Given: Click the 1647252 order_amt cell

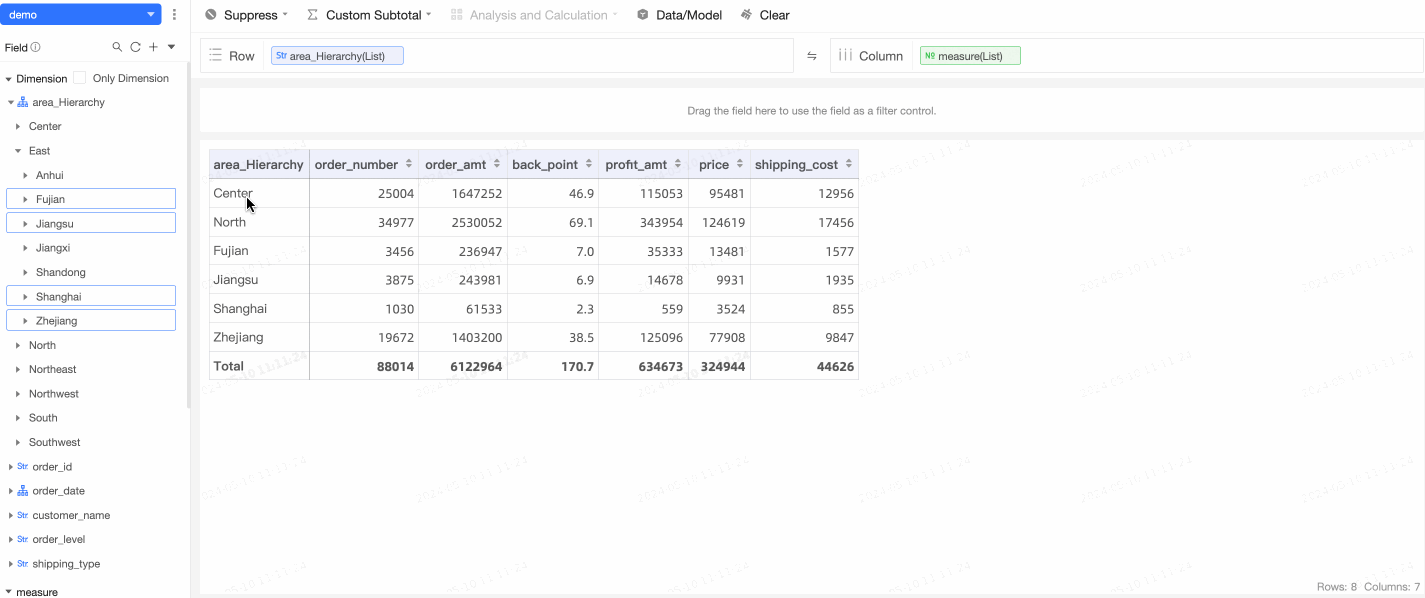Looking at the screenshot, I should coord(463,194).
